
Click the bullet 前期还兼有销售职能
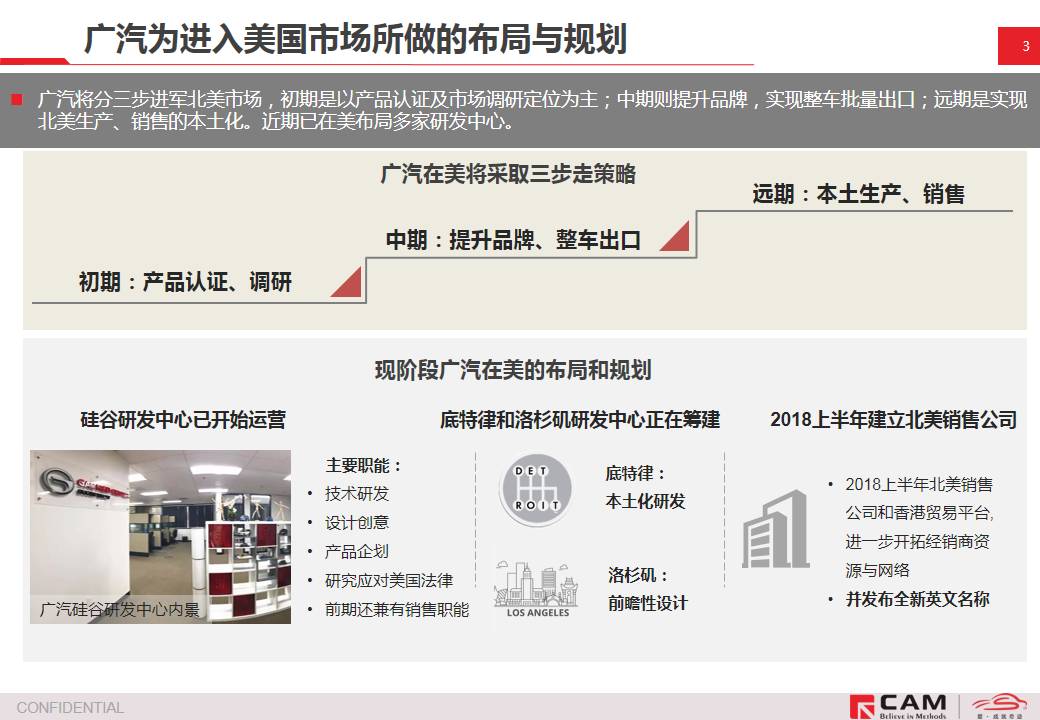(397, 609)
